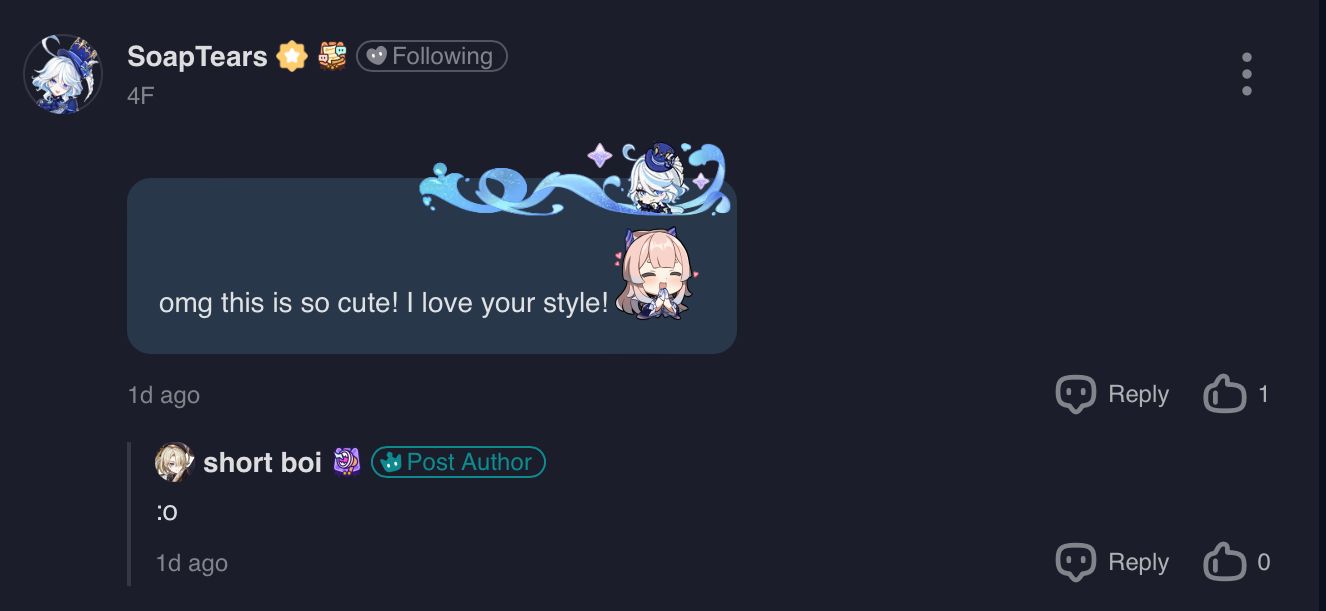This screenshot has height=611, width=1326.
Task: Like SoapTears' comment with thumbs up
Action: [x=1225, y=394]
